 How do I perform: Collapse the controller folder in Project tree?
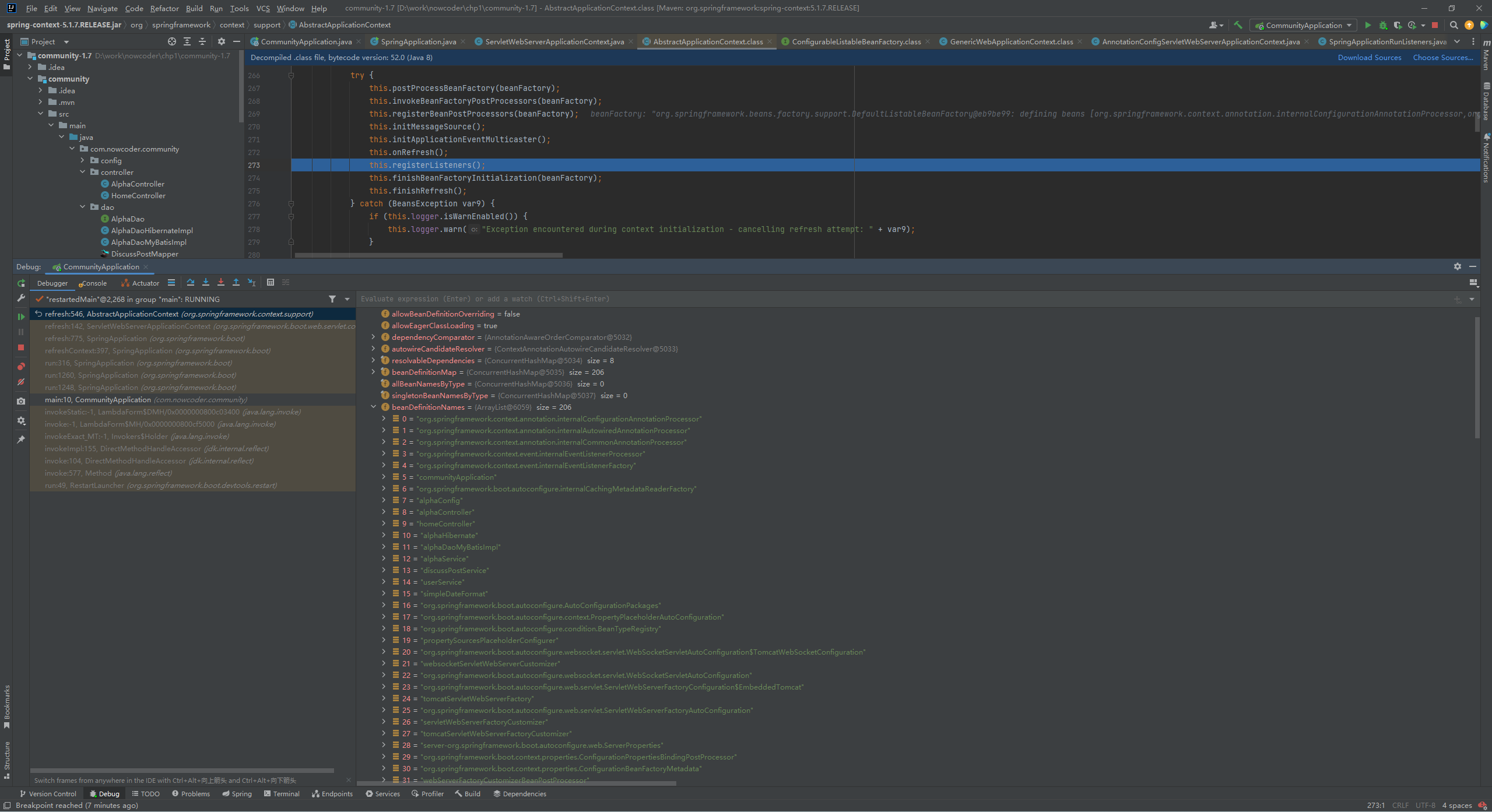[x=83, y=172]
